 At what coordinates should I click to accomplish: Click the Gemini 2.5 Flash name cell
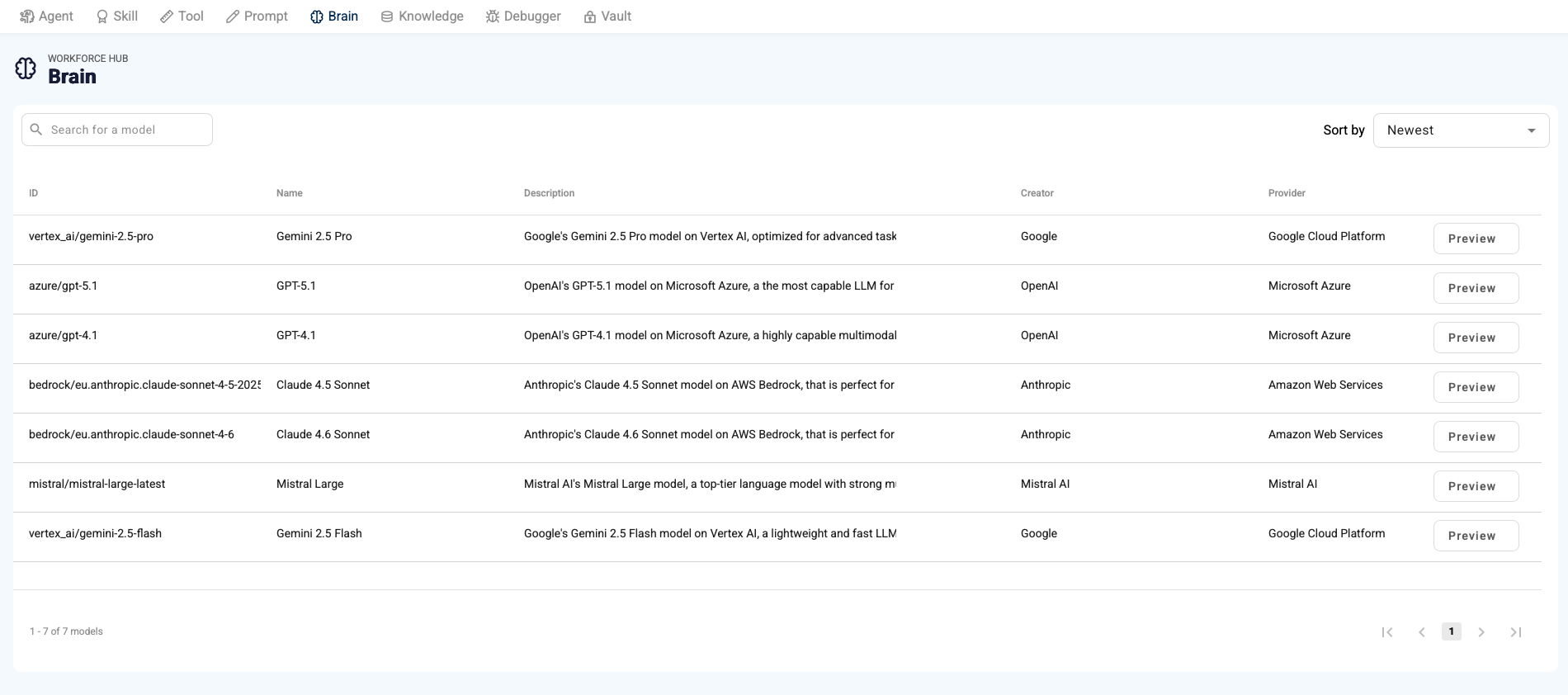319,533
